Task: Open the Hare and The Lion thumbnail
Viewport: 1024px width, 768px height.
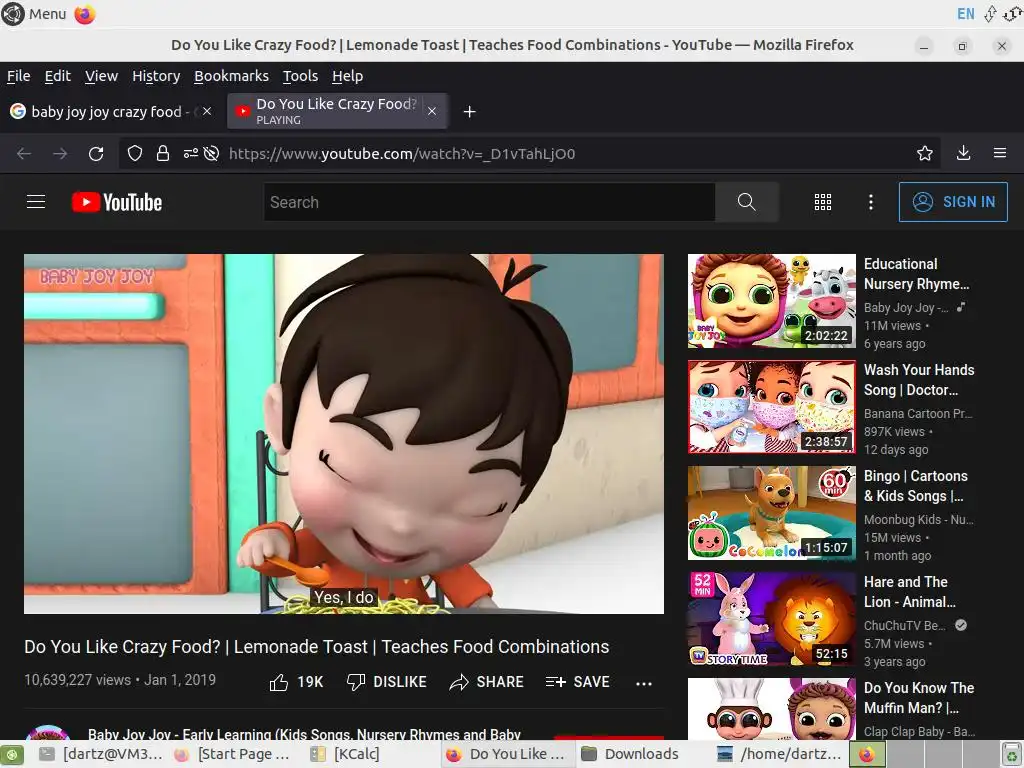Action: click(771, 618)
